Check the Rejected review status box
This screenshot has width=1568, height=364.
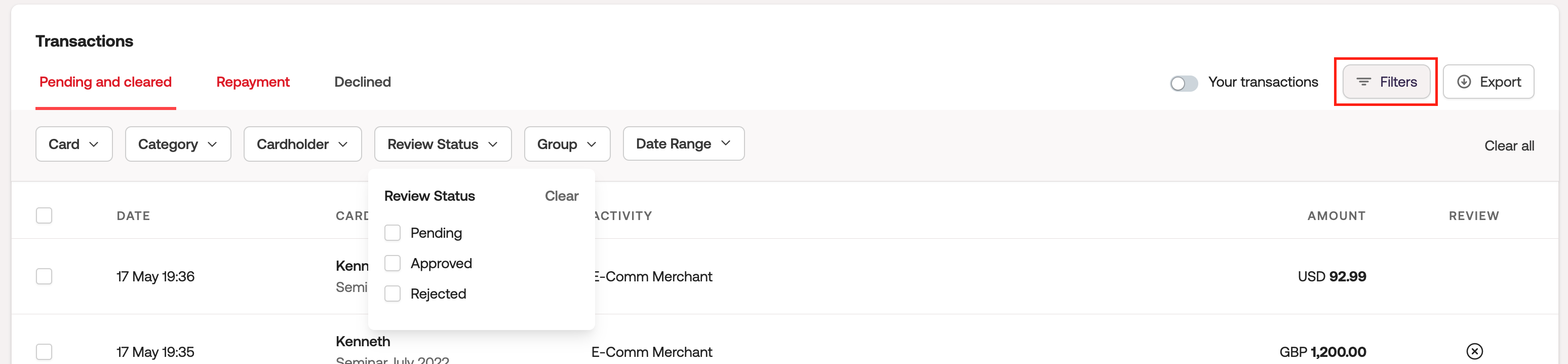[x=393, y=294]
